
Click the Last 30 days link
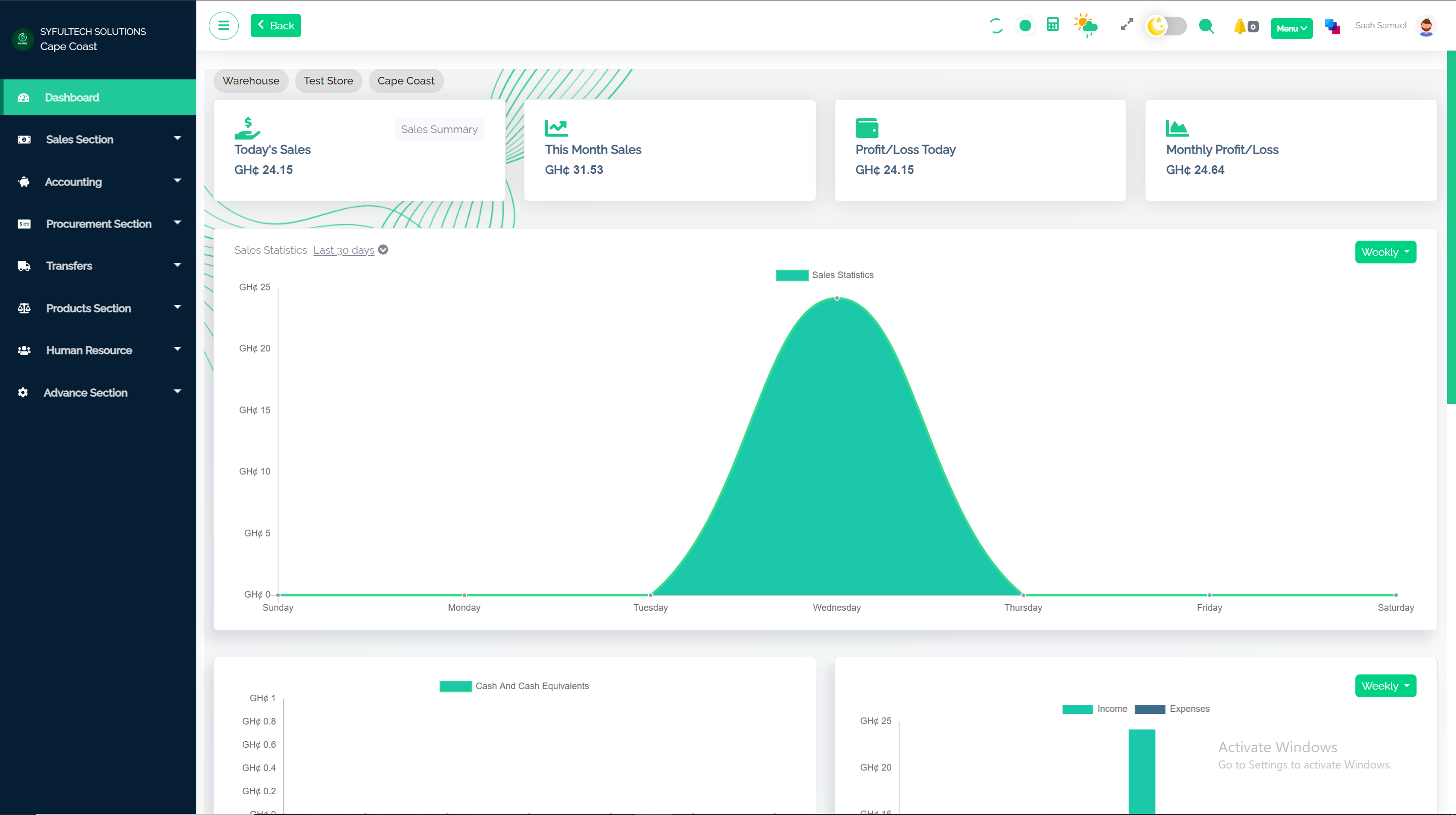coord(344,250)
